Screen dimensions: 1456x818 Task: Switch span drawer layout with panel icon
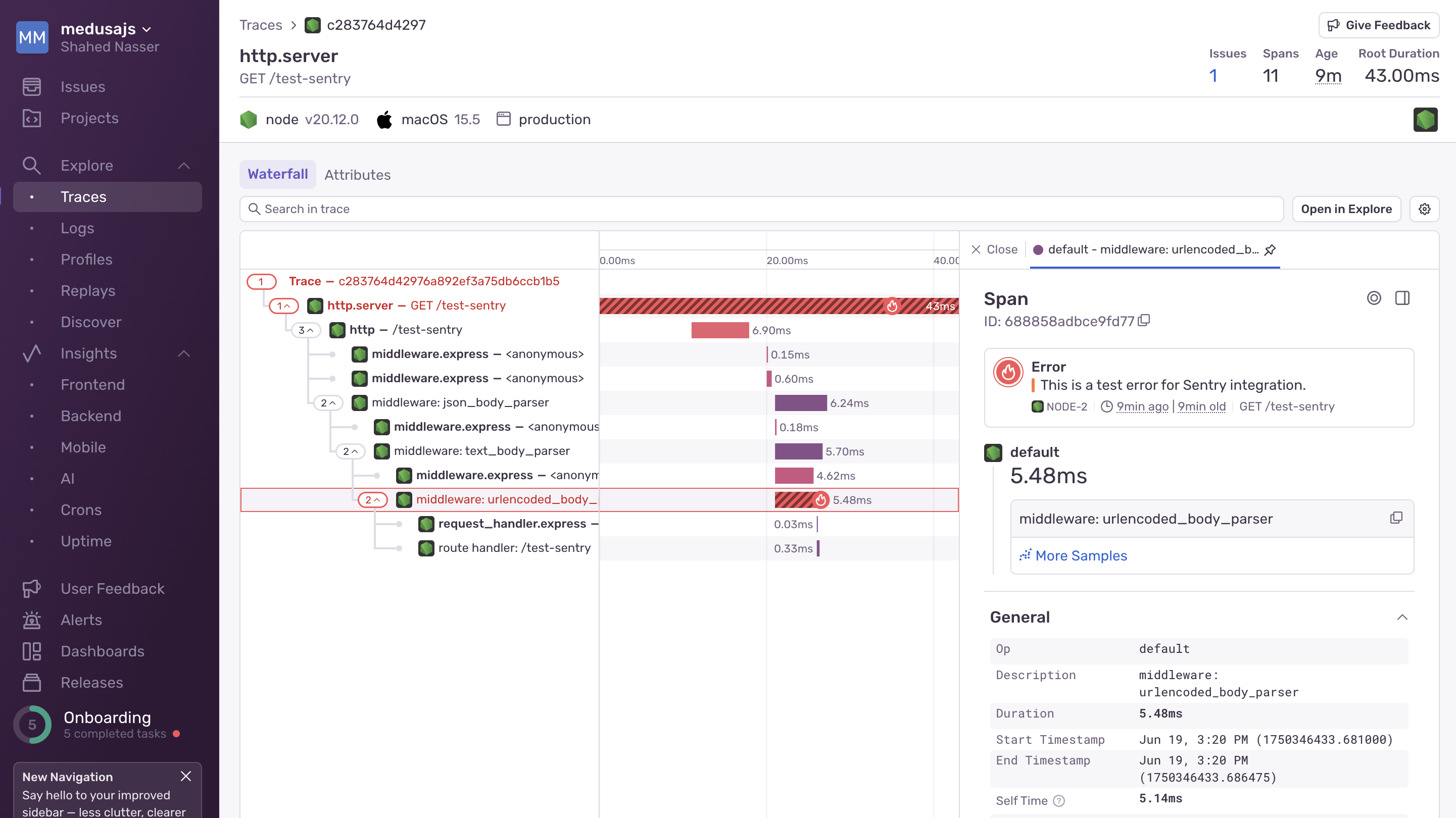click(x=1402, y=298)
